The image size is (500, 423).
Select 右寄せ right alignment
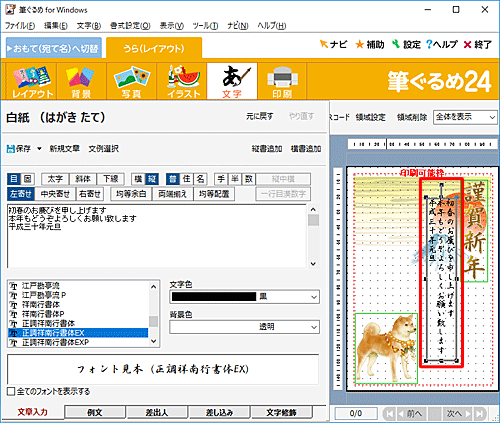coord(90,194)
